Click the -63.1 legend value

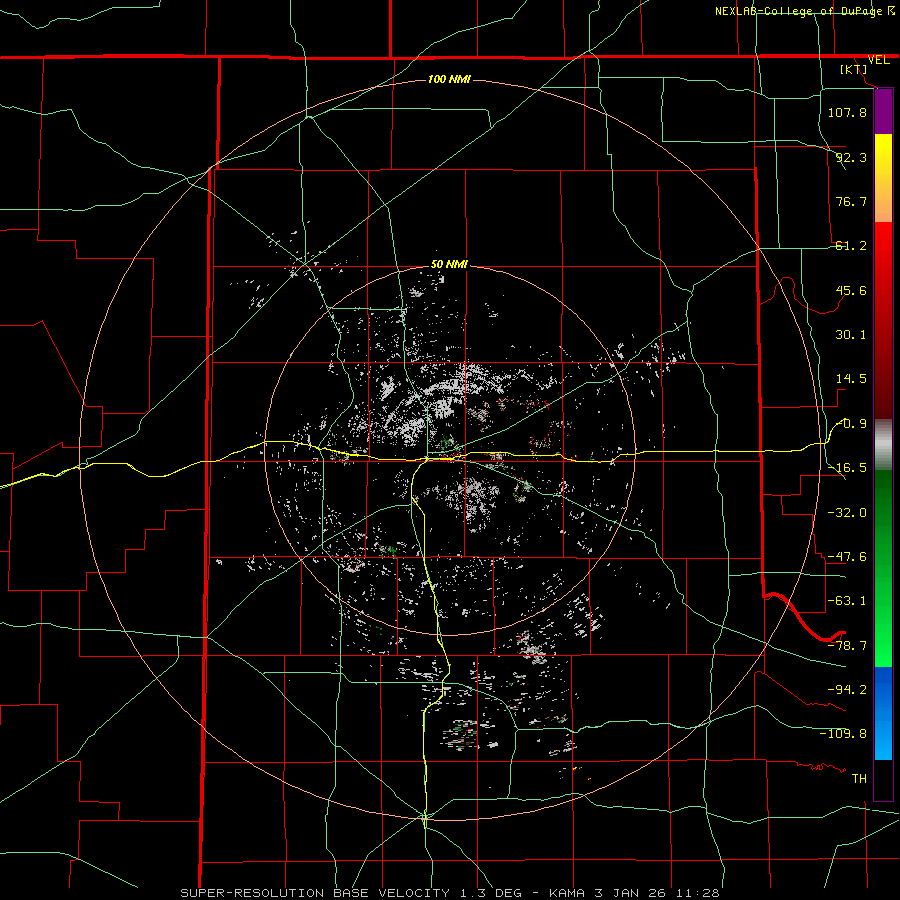[847, 601]
